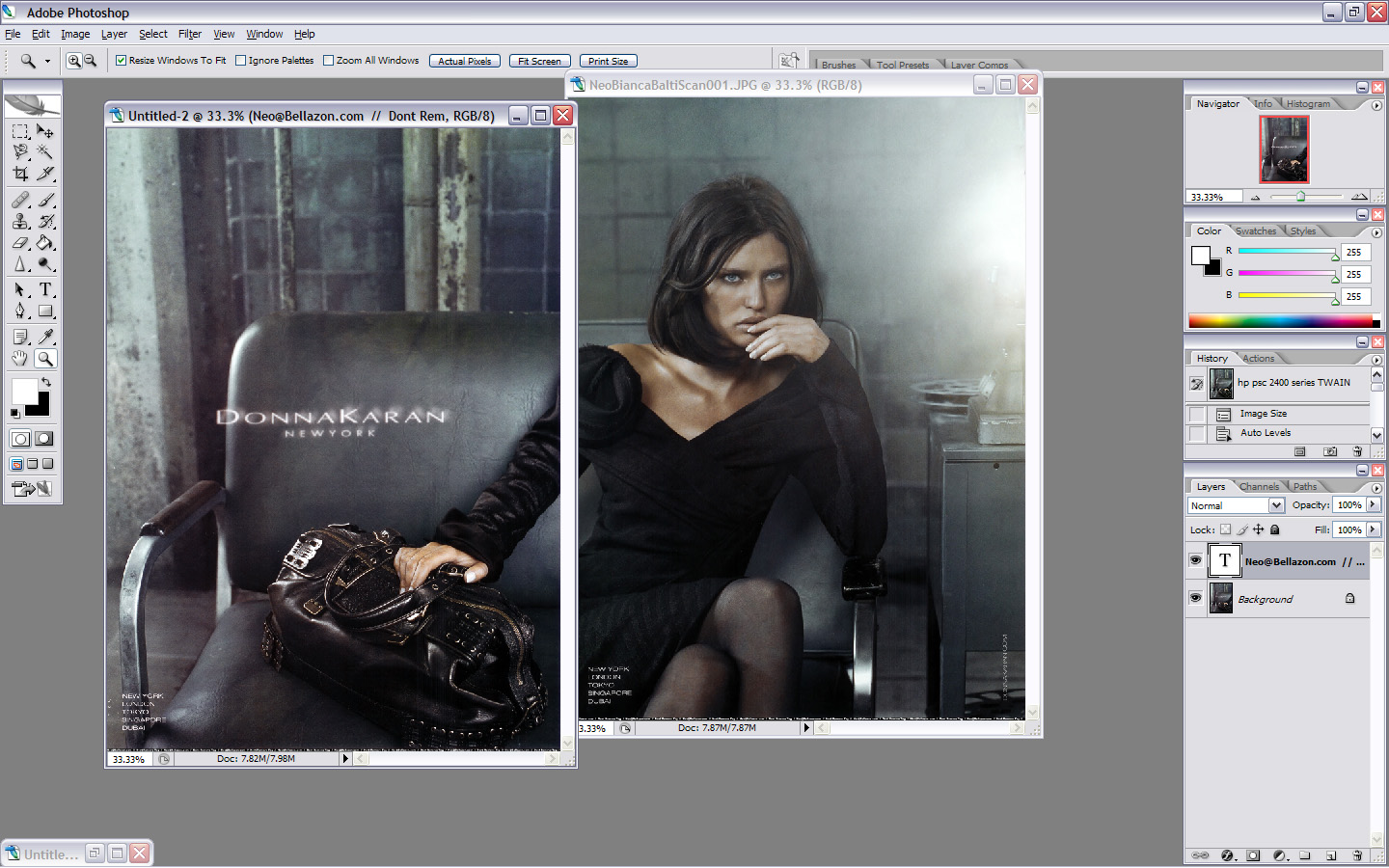This screenshot has height=868, width=1389.
Task: Select the Move tool
Action: [x=44, y=131]
